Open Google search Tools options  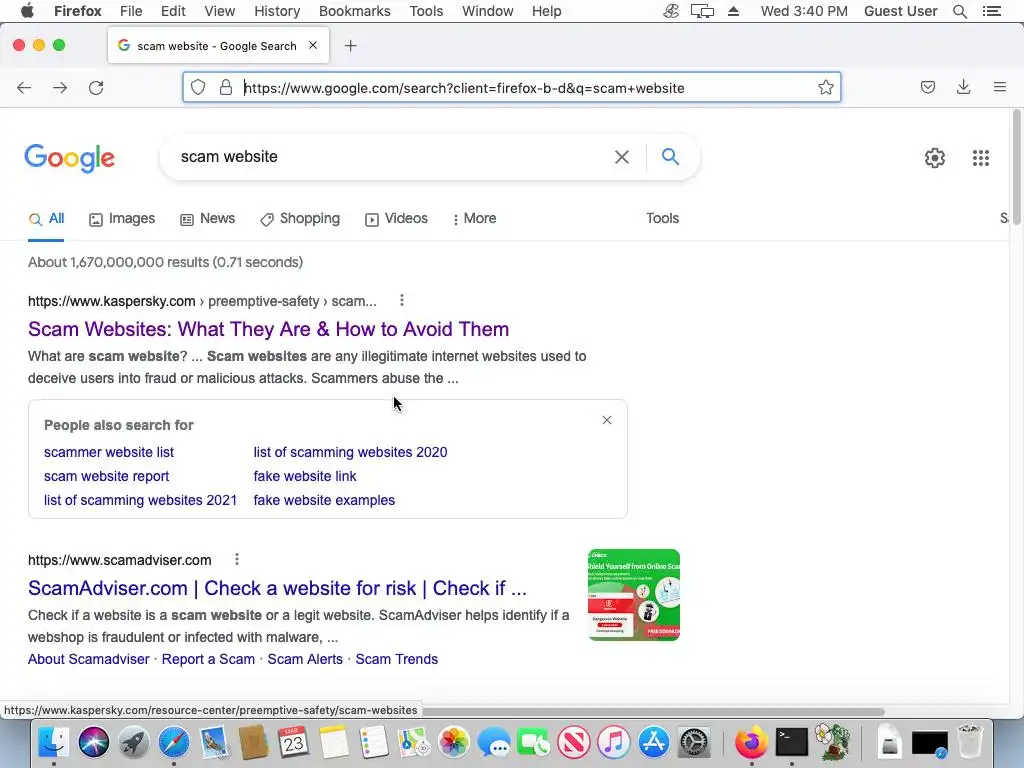pos(662,218)
